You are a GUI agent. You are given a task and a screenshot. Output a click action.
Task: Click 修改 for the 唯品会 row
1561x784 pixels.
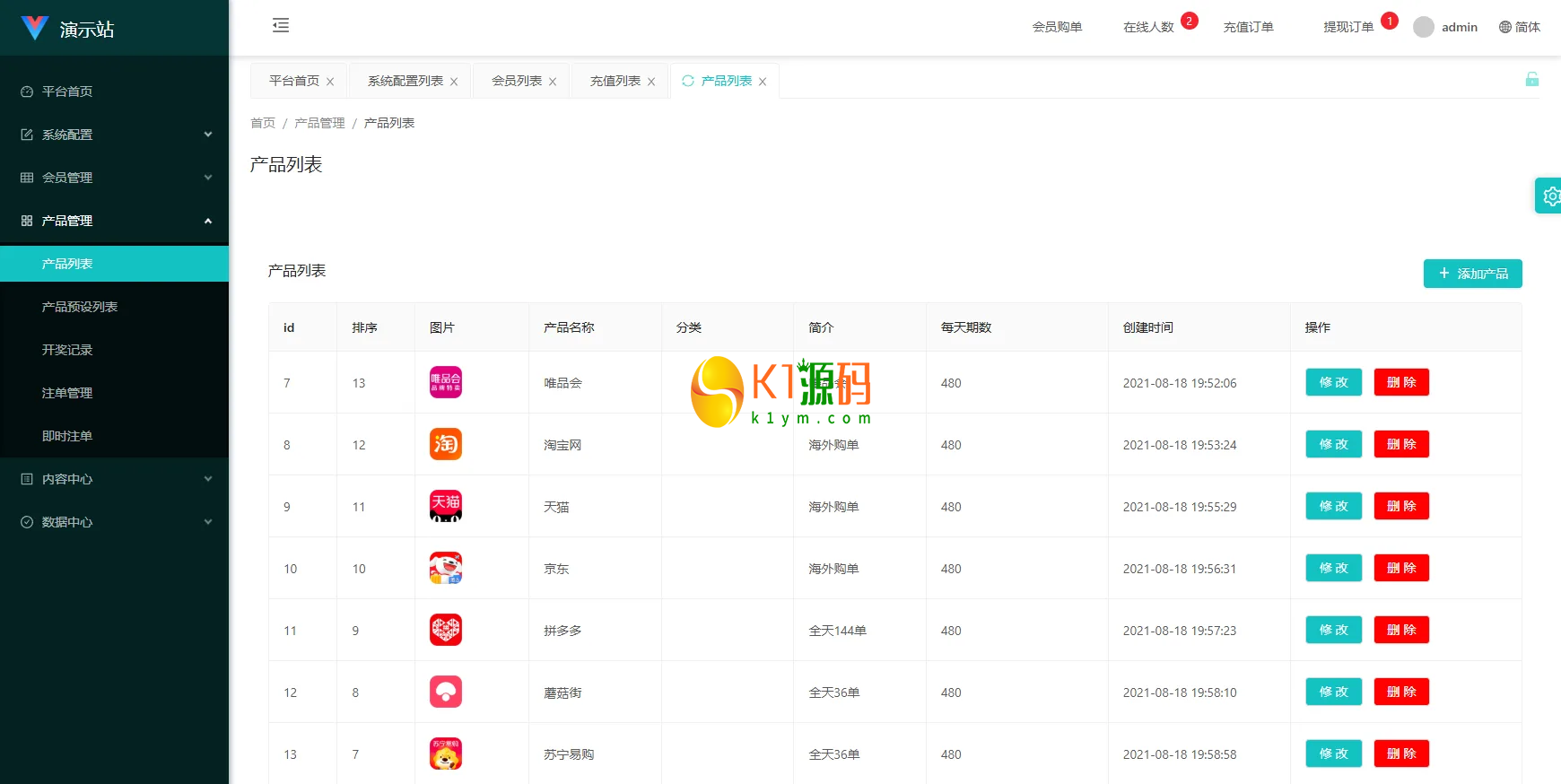point(1333,382)
